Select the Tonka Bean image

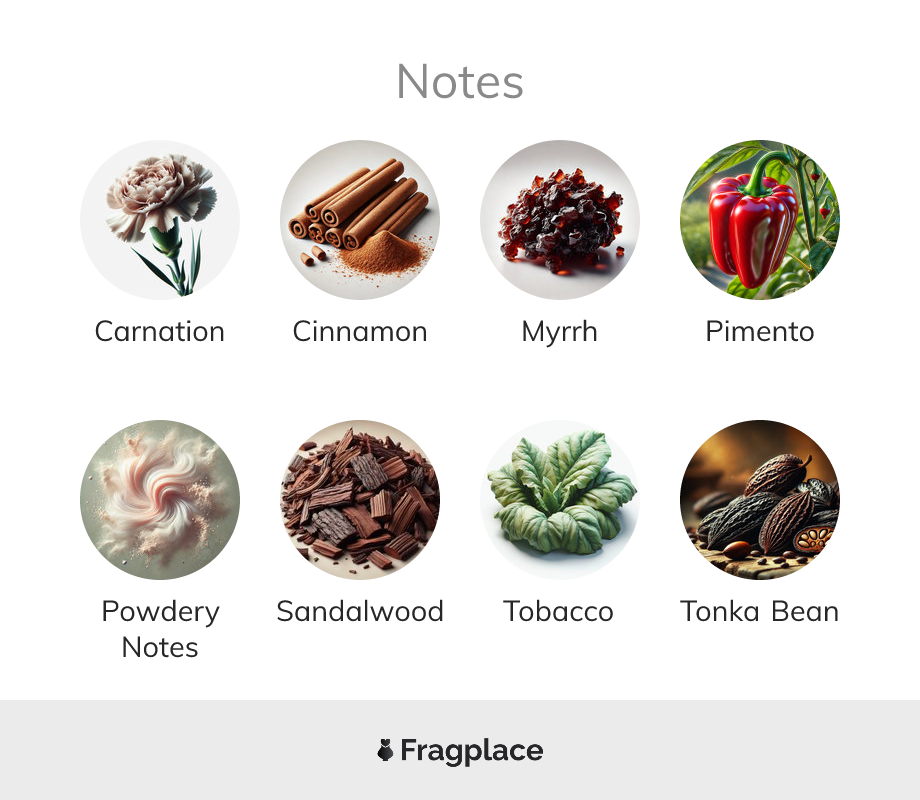(760, 499)
